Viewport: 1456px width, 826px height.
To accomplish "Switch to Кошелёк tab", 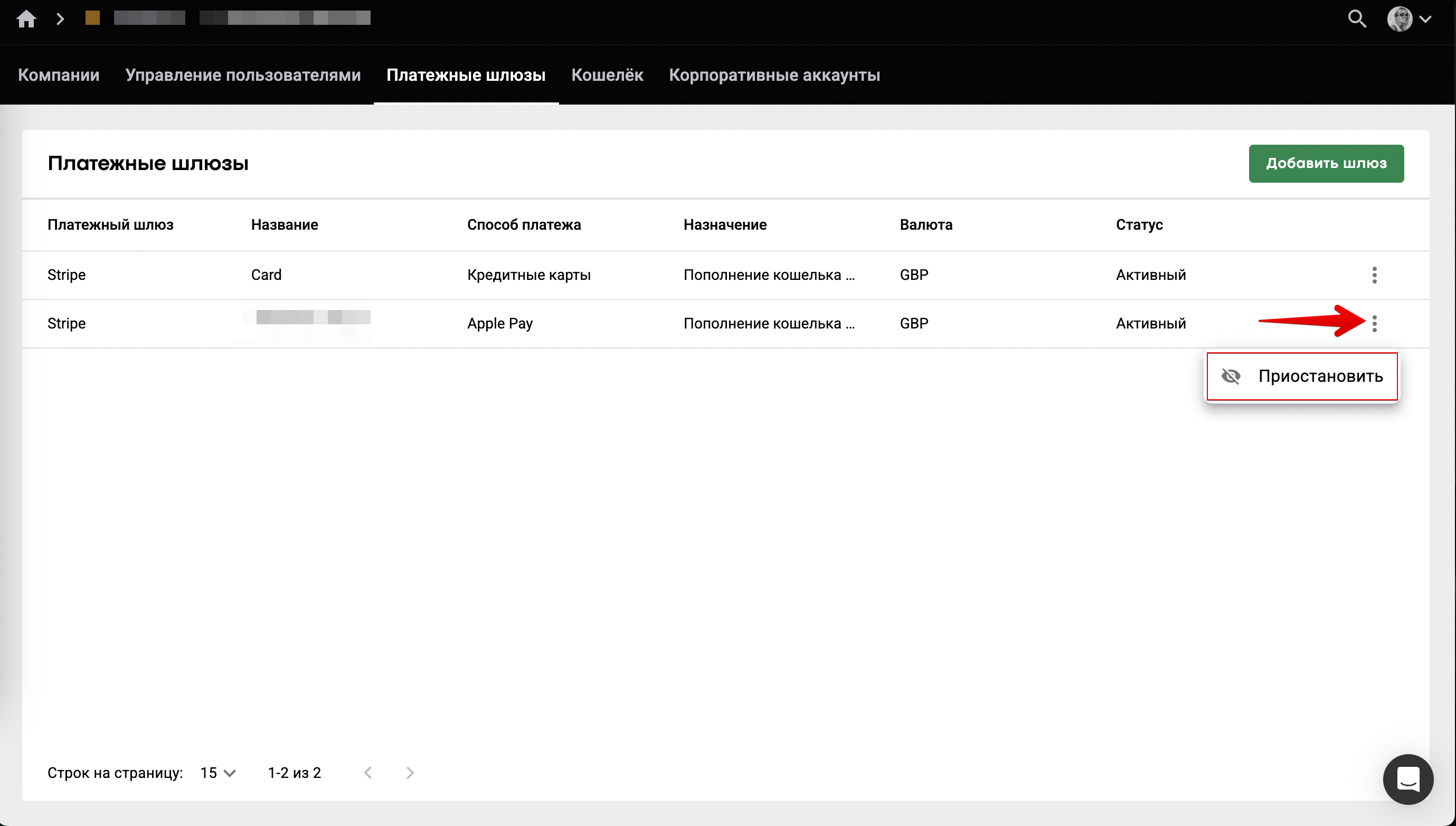I will 607,75.
